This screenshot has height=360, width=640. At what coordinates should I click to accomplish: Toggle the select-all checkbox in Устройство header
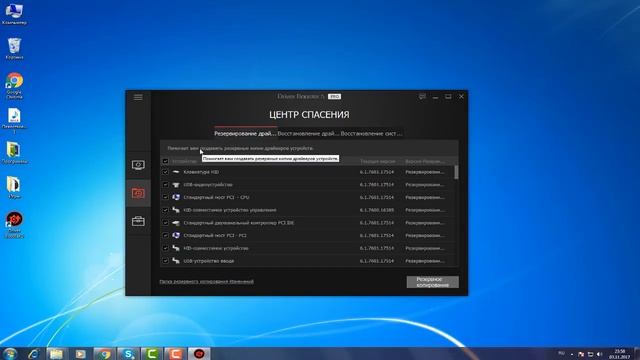165,161
